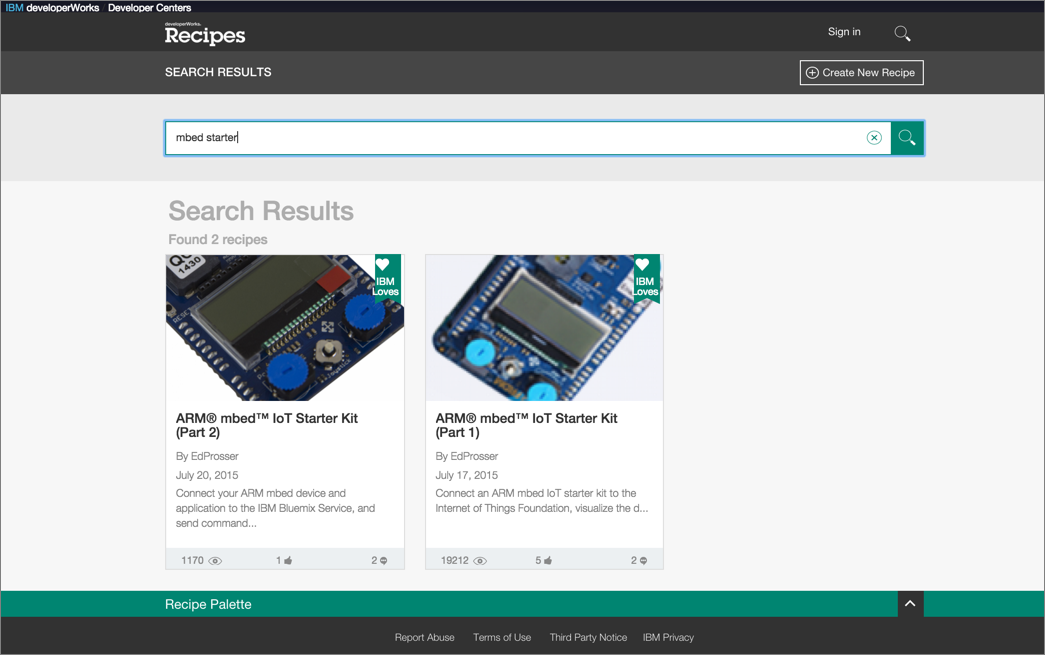Click the Recipes logo
The width and height of the screenshot is (1045, 655).
[x=205, y=33]
